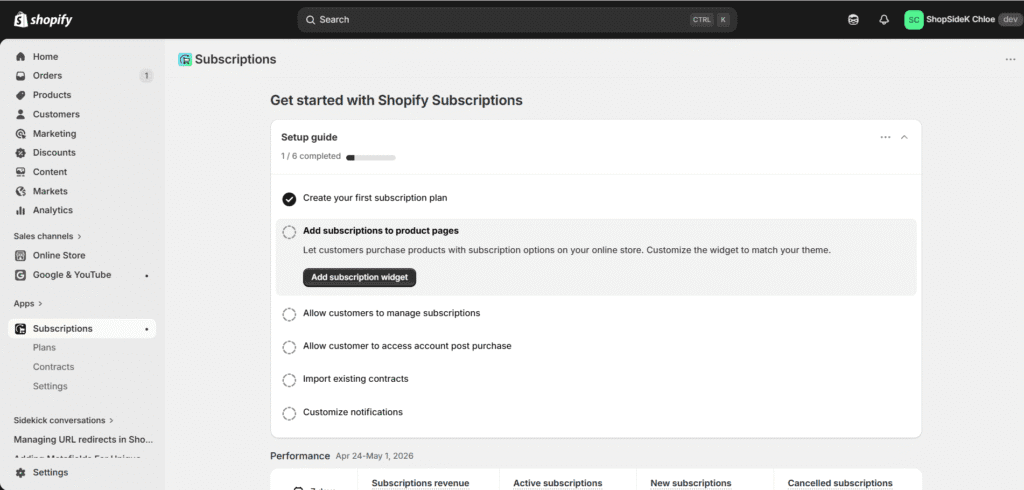This screenshot has width=1024, height=490.
Task: Click the Online Store storefront icon
Action: coord(20,255)
